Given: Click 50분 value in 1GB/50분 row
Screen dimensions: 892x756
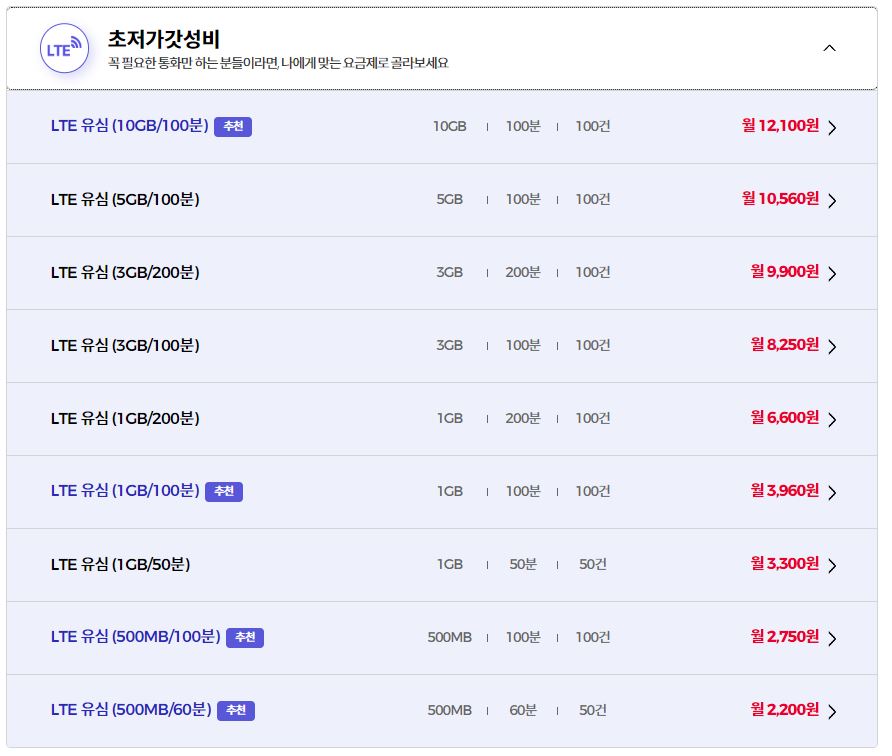Looking at the screenshot, I should tap(523, 564).
